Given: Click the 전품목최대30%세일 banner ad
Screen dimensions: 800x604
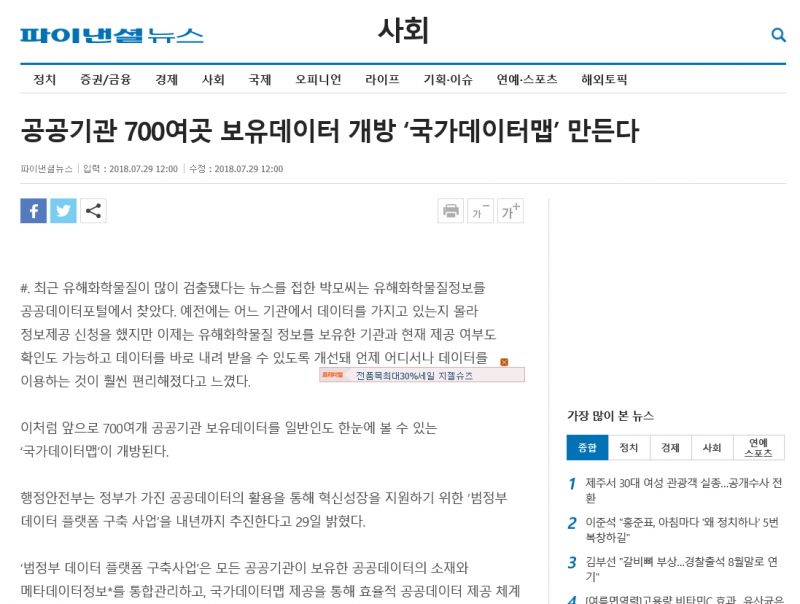Looking at the screenshot, I should click(421, 375).
